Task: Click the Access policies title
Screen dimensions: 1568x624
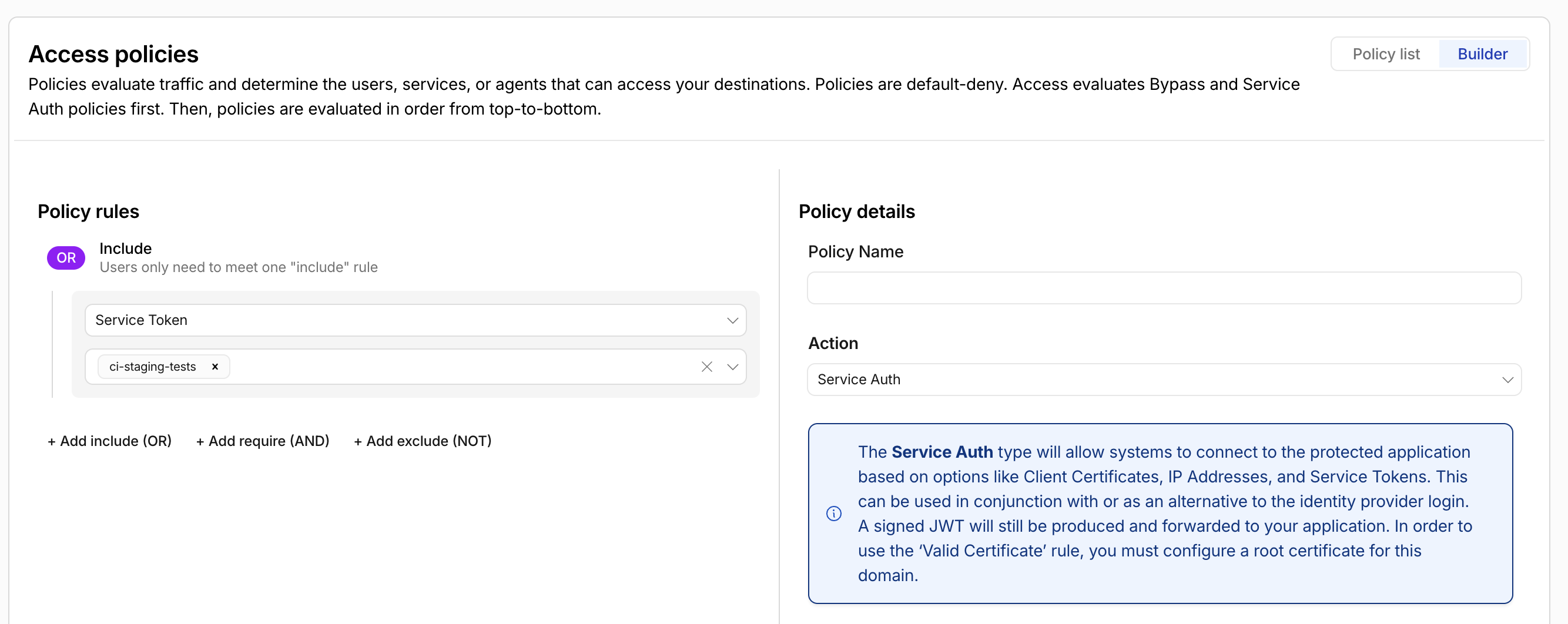Action: pyautogui.click(x=113, y=54)
